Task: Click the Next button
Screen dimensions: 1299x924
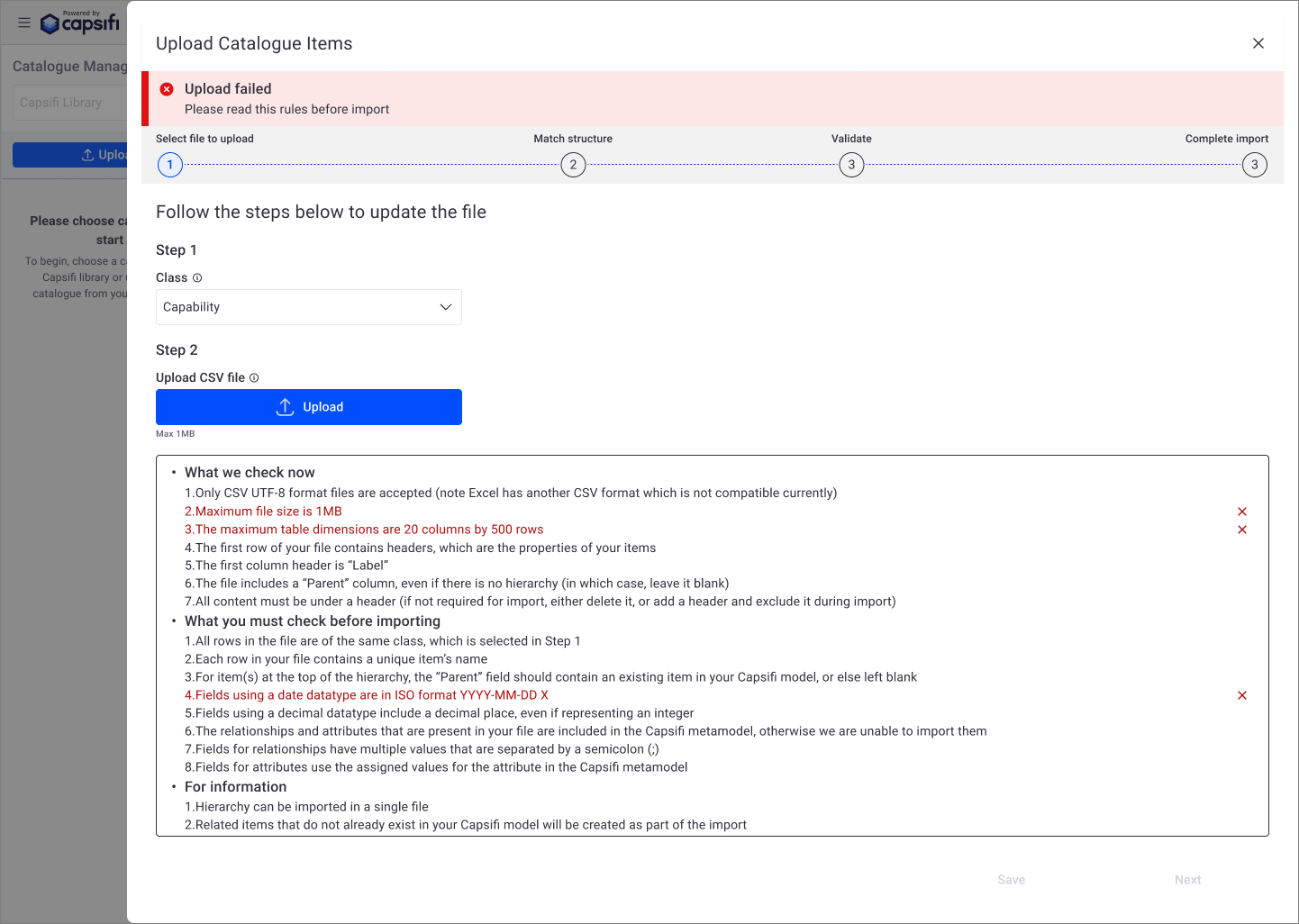Action: pos(1188,880)
